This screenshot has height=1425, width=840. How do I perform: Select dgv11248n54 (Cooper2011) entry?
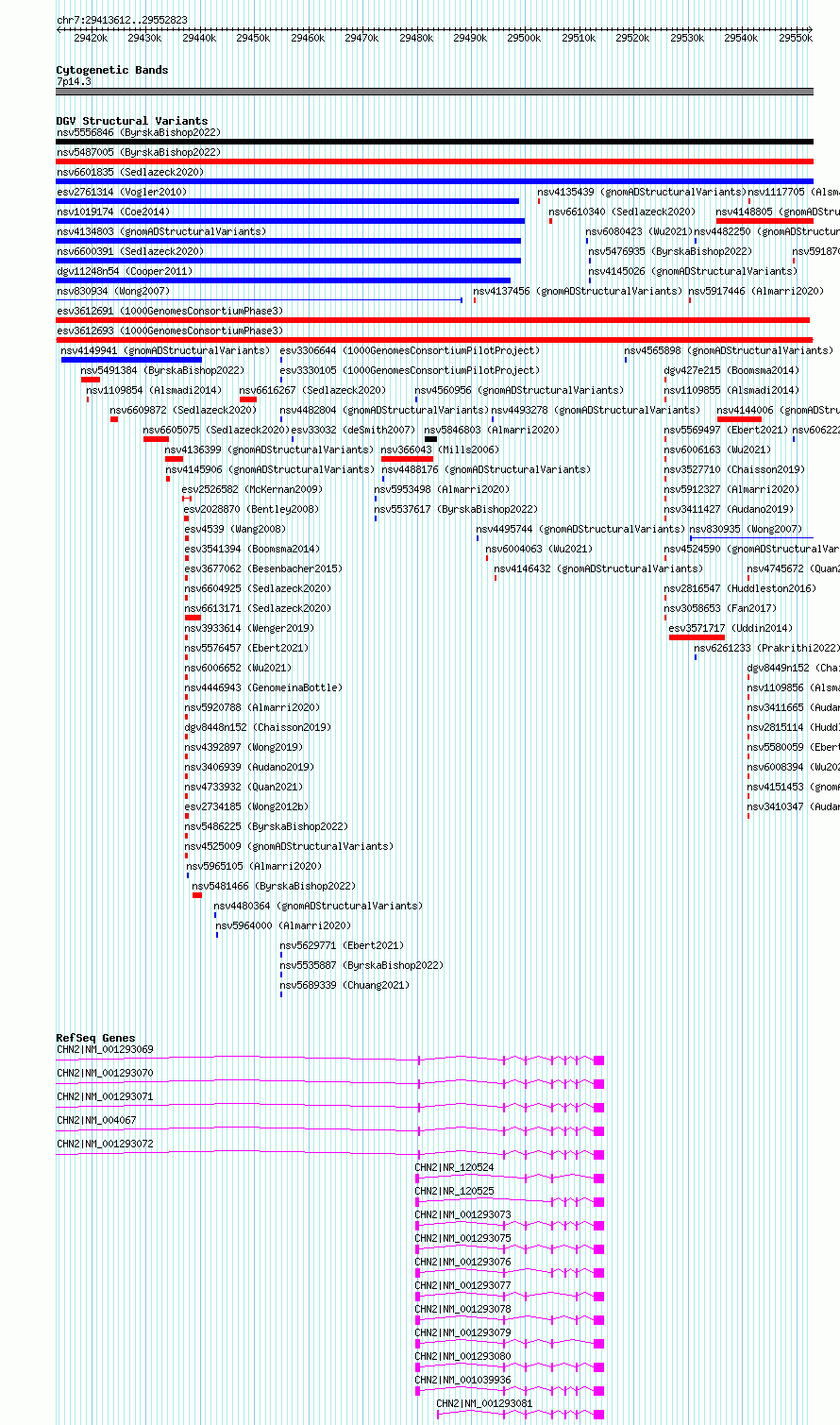[125, 271]
